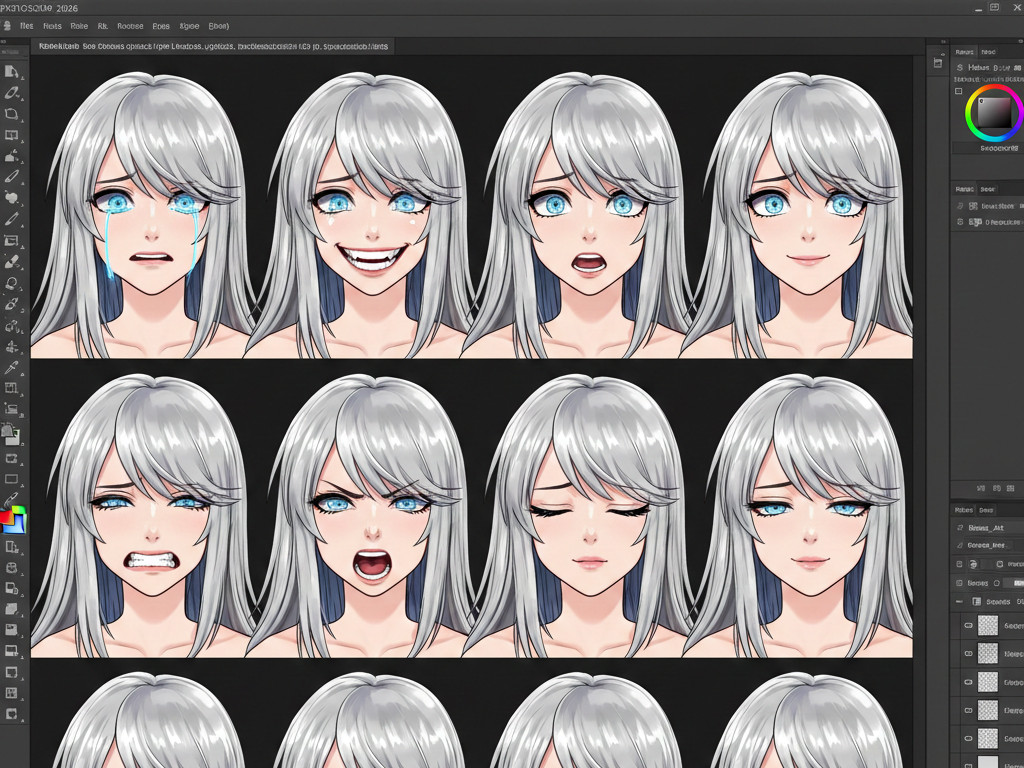
Task: Switch to the Nsod tab in color panel
Action: coord(987,52)
